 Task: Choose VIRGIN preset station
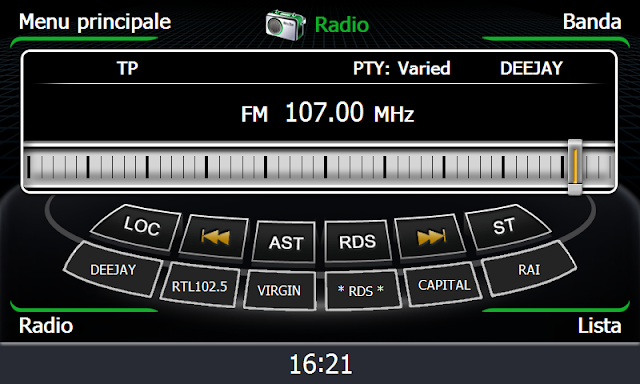tap(280, 290)
